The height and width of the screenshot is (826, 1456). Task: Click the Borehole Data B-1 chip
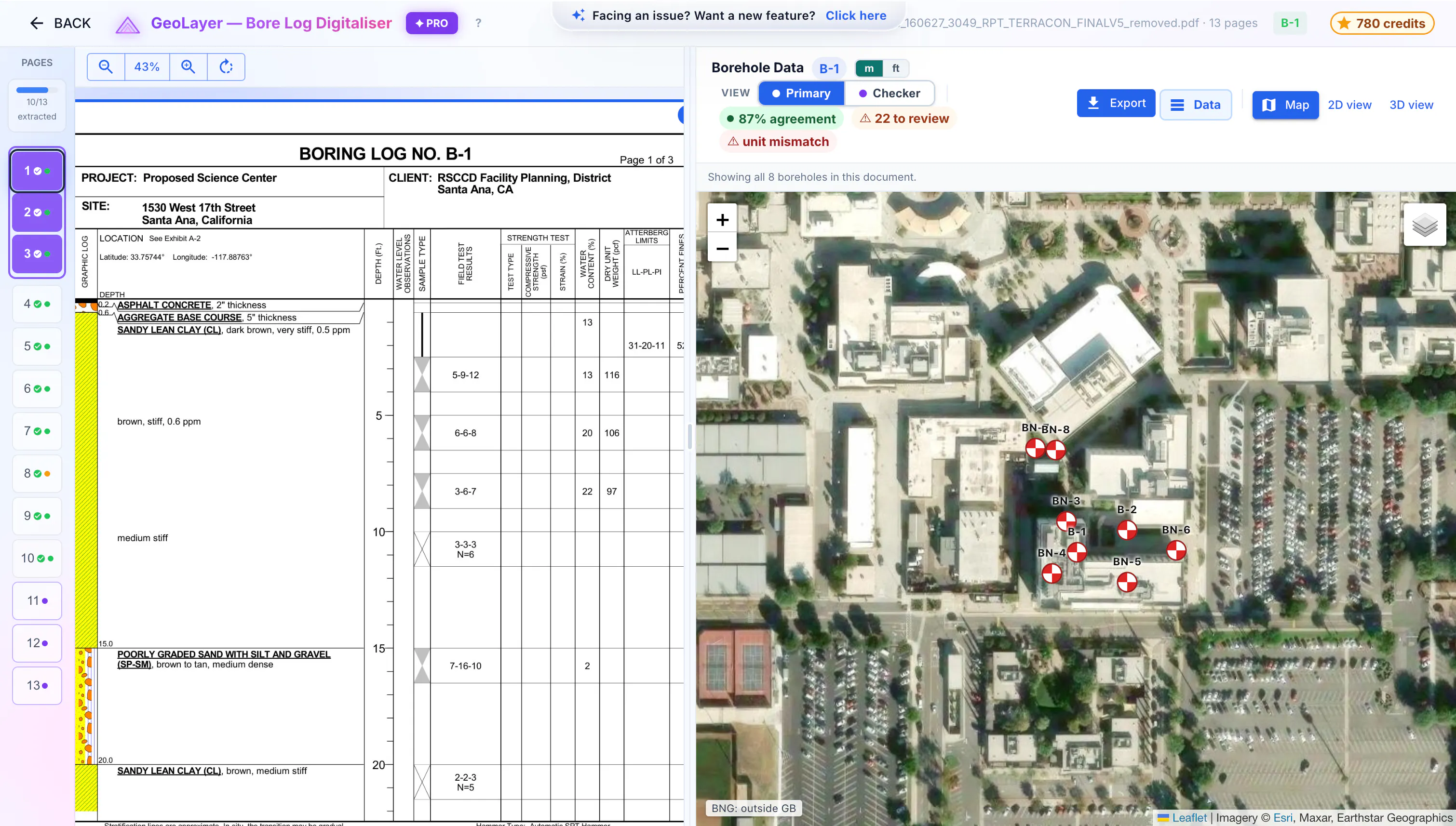[x=829, y=68]
